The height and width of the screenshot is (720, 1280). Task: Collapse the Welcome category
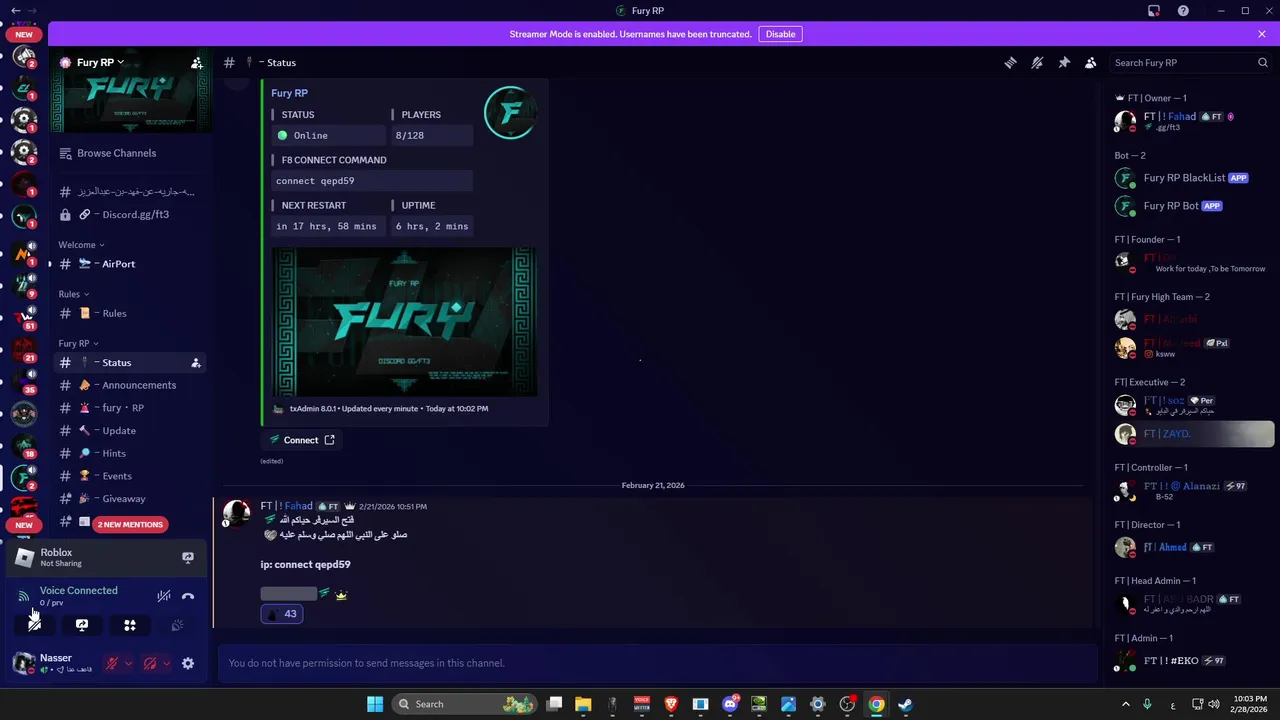pos(81,245)
